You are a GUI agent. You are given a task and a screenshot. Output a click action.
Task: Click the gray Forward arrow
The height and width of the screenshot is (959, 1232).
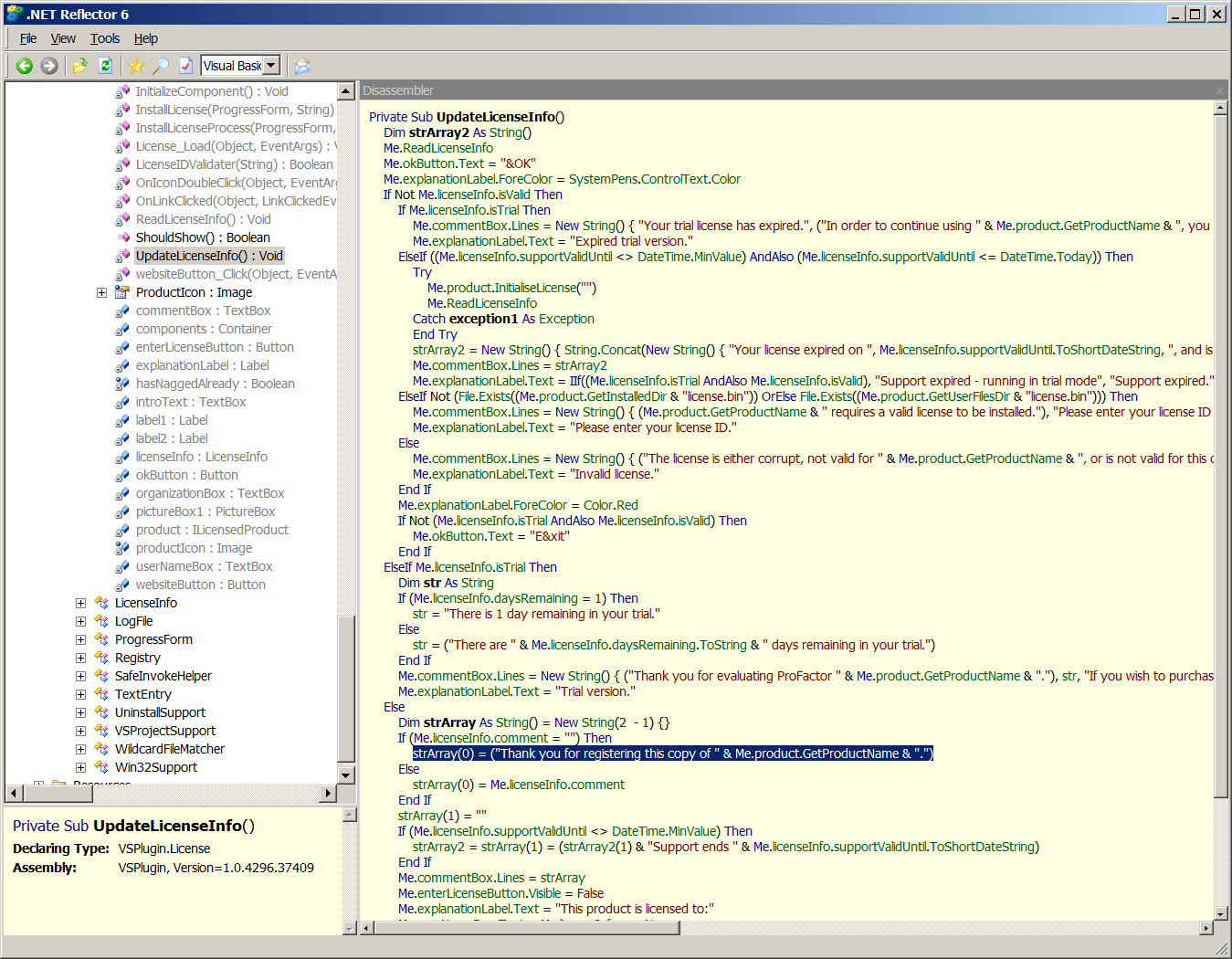[x=49, y=66]
